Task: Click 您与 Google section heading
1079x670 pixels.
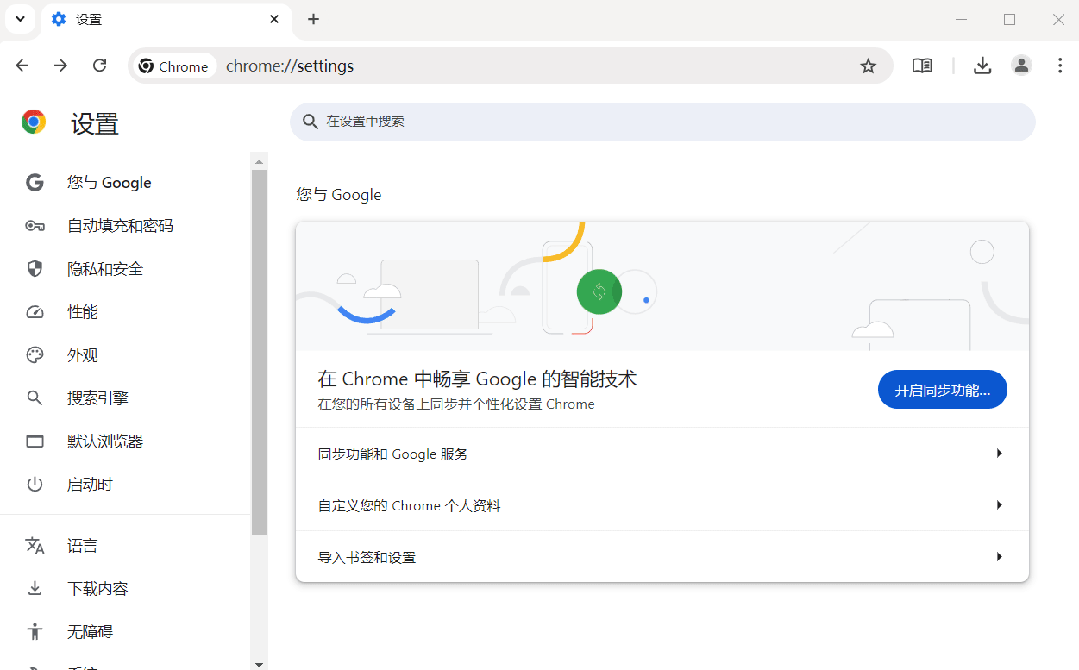Action: [339, 195]
